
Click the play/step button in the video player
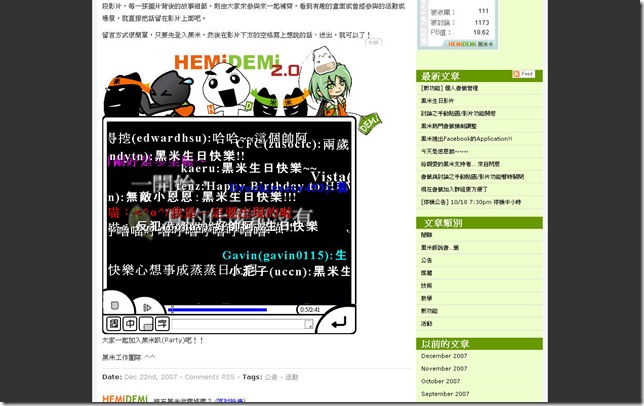[x=147, y=307]
